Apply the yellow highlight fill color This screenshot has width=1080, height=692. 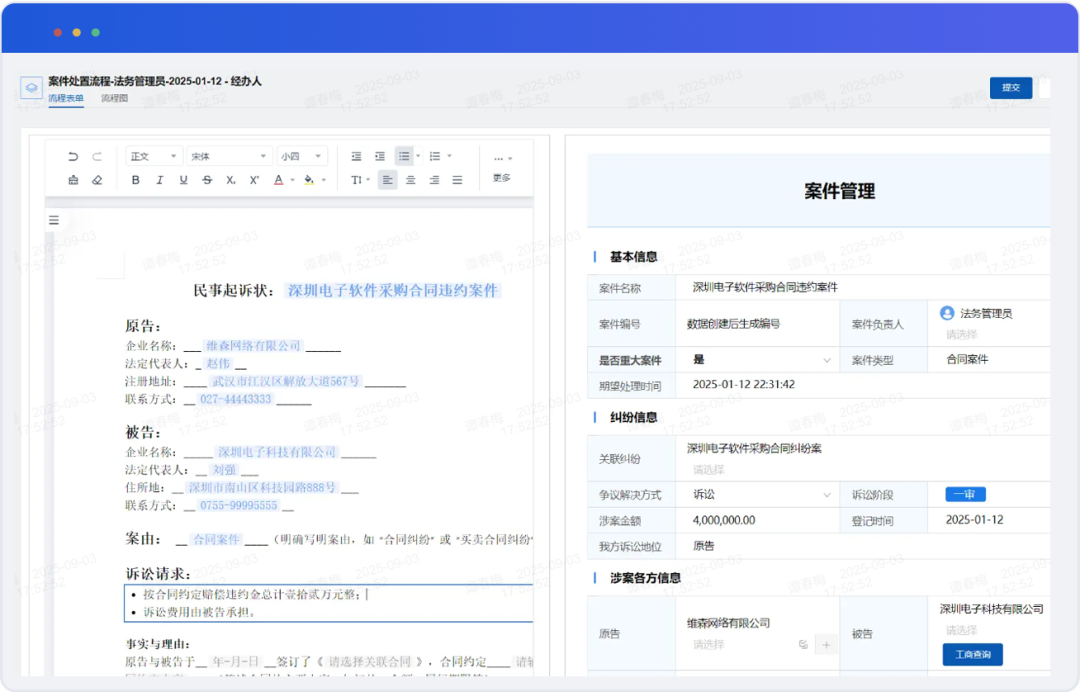(x=309, y=180)
